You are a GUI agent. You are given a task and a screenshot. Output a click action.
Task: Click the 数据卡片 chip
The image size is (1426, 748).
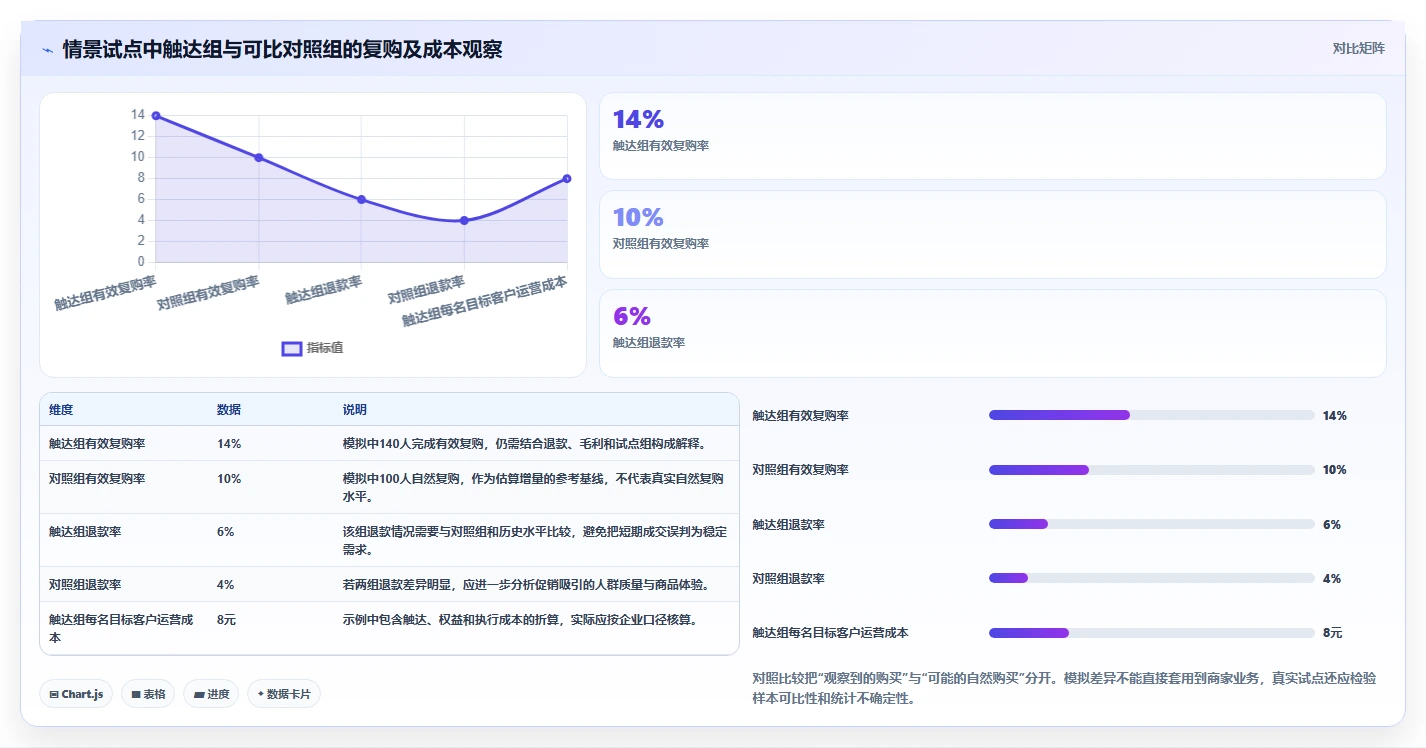(x=284, y=694)
